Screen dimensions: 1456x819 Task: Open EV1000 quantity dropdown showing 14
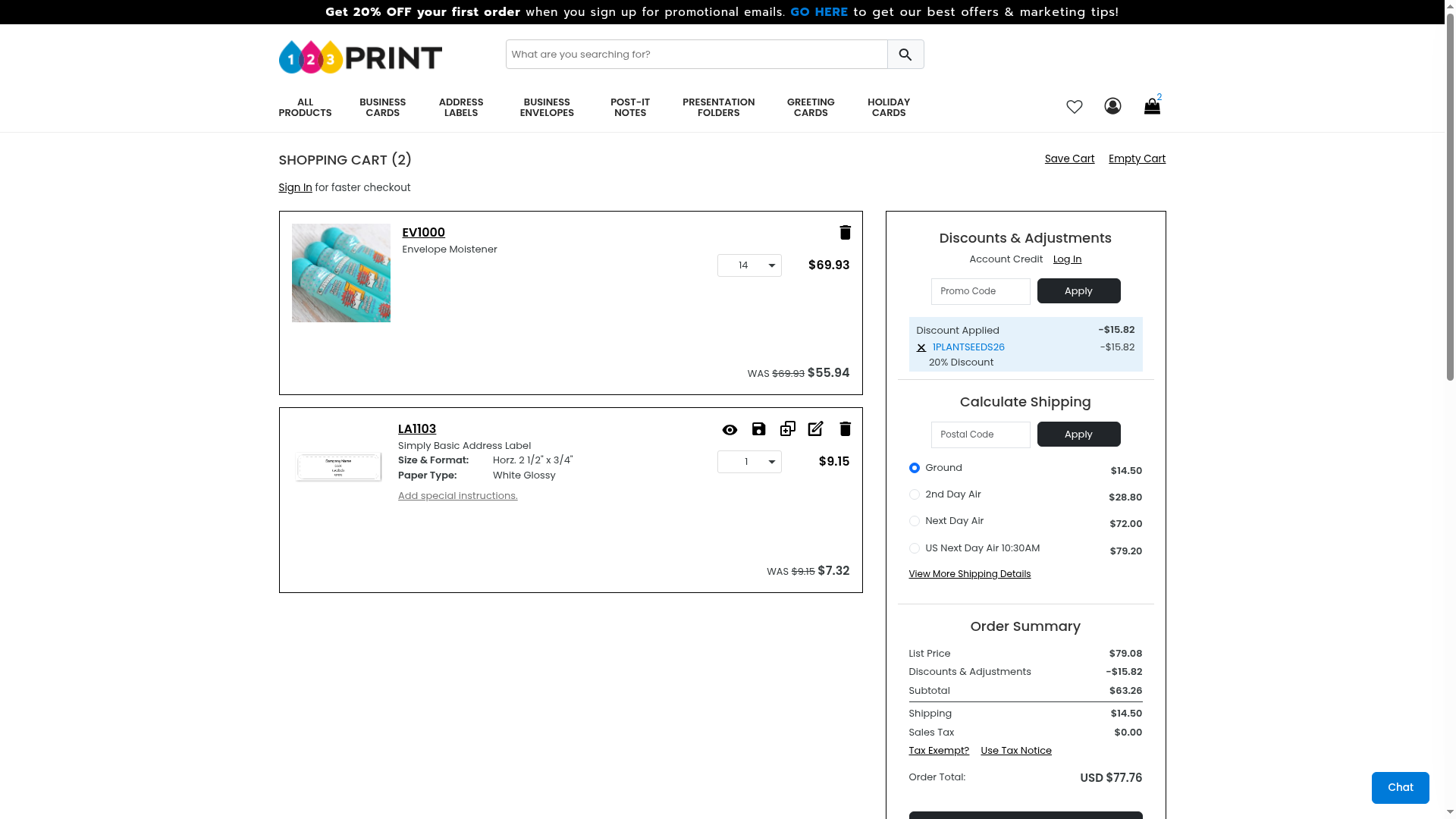point(748,265)
